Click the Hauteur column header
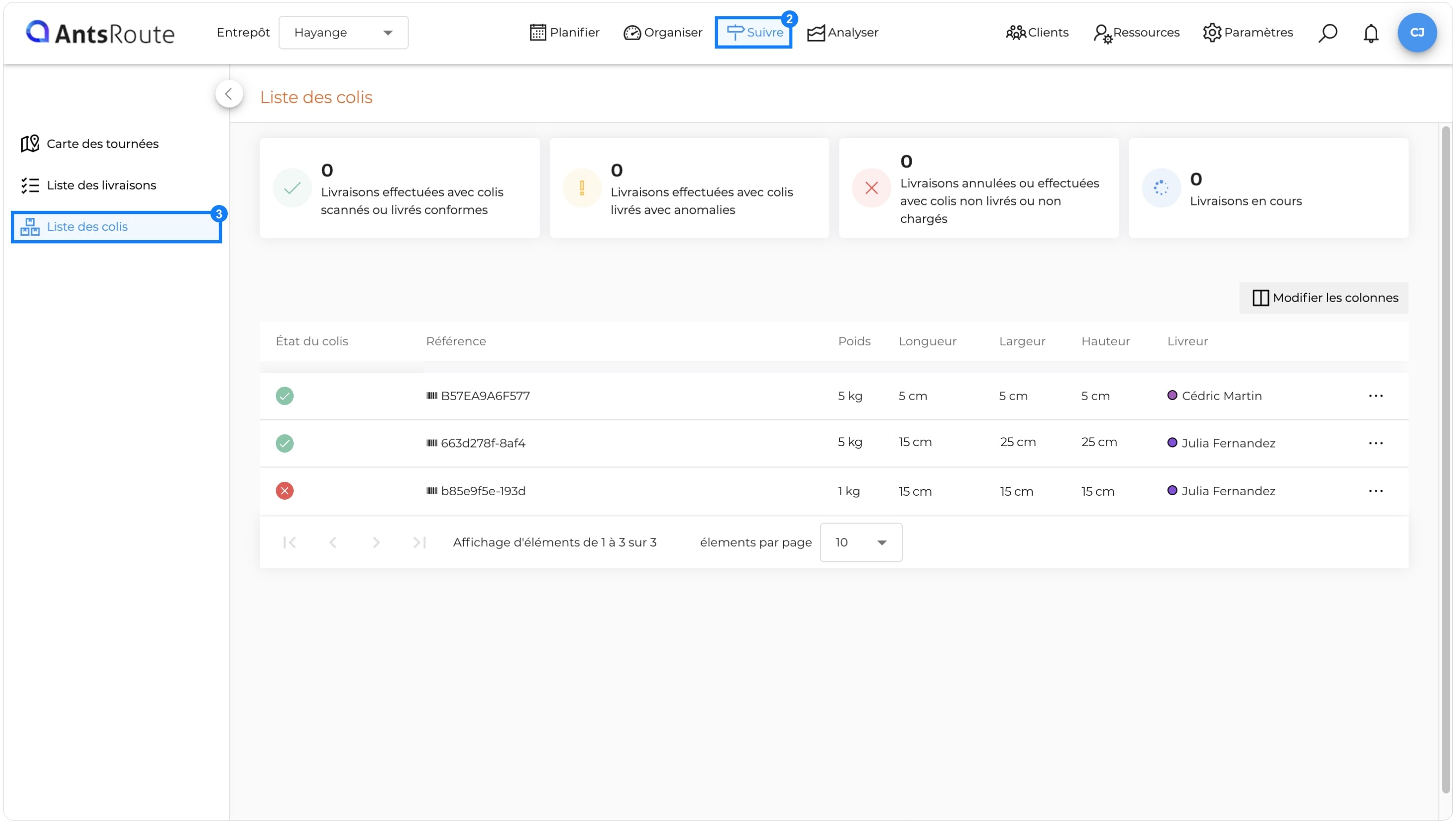Screen dimensions: 1456x822 [1105, 342]
